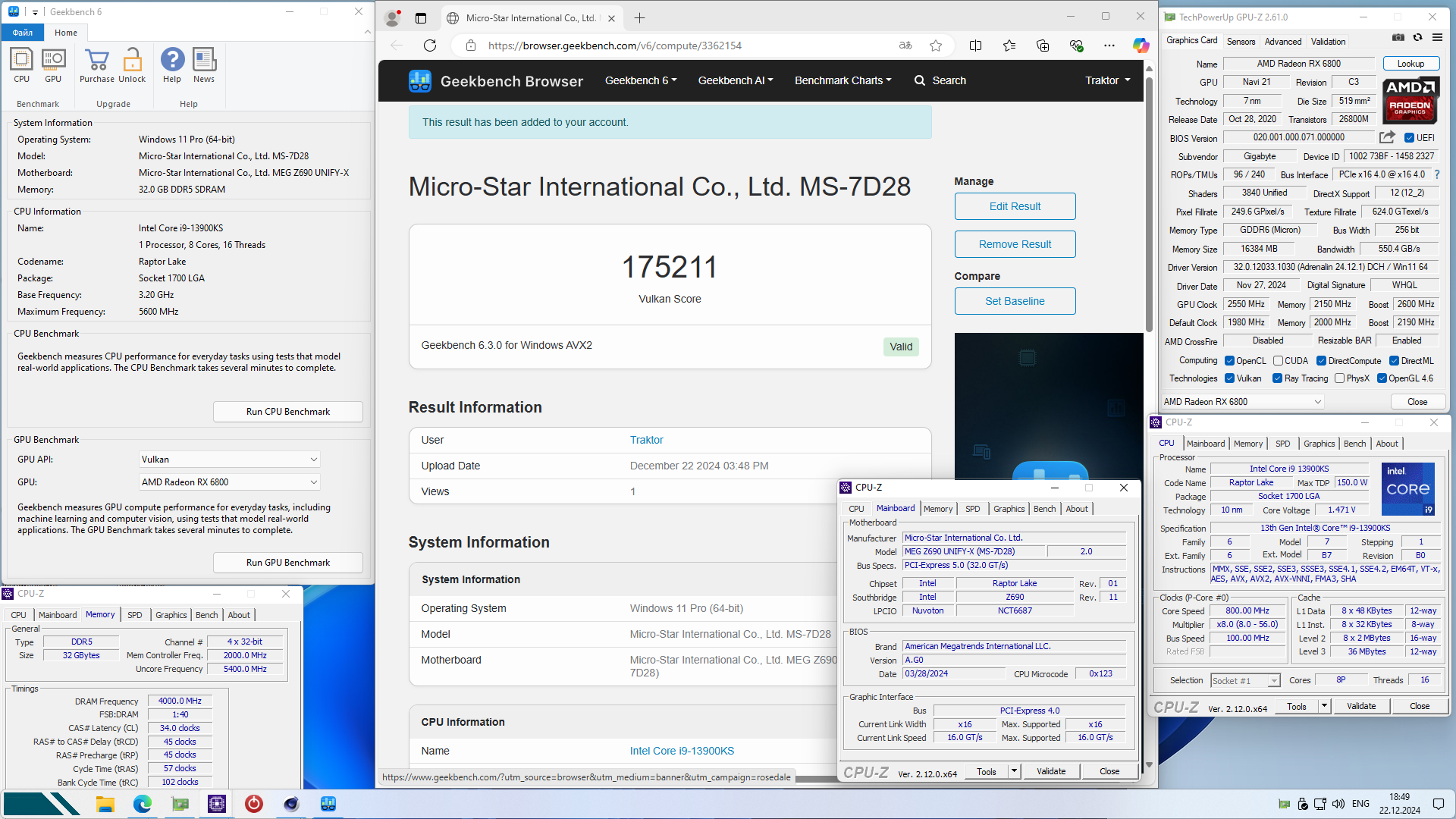Open the browser settings three-dot menu

[x=1109, y=45]
